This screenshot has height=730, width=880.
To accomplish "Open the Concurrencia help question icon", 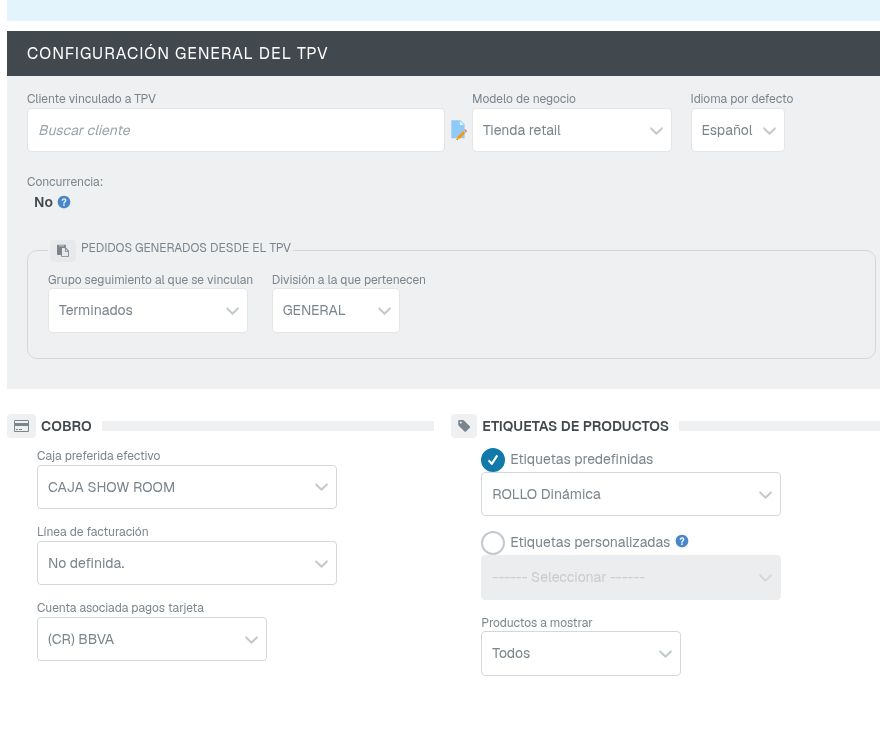I will (x=64, y=202).
